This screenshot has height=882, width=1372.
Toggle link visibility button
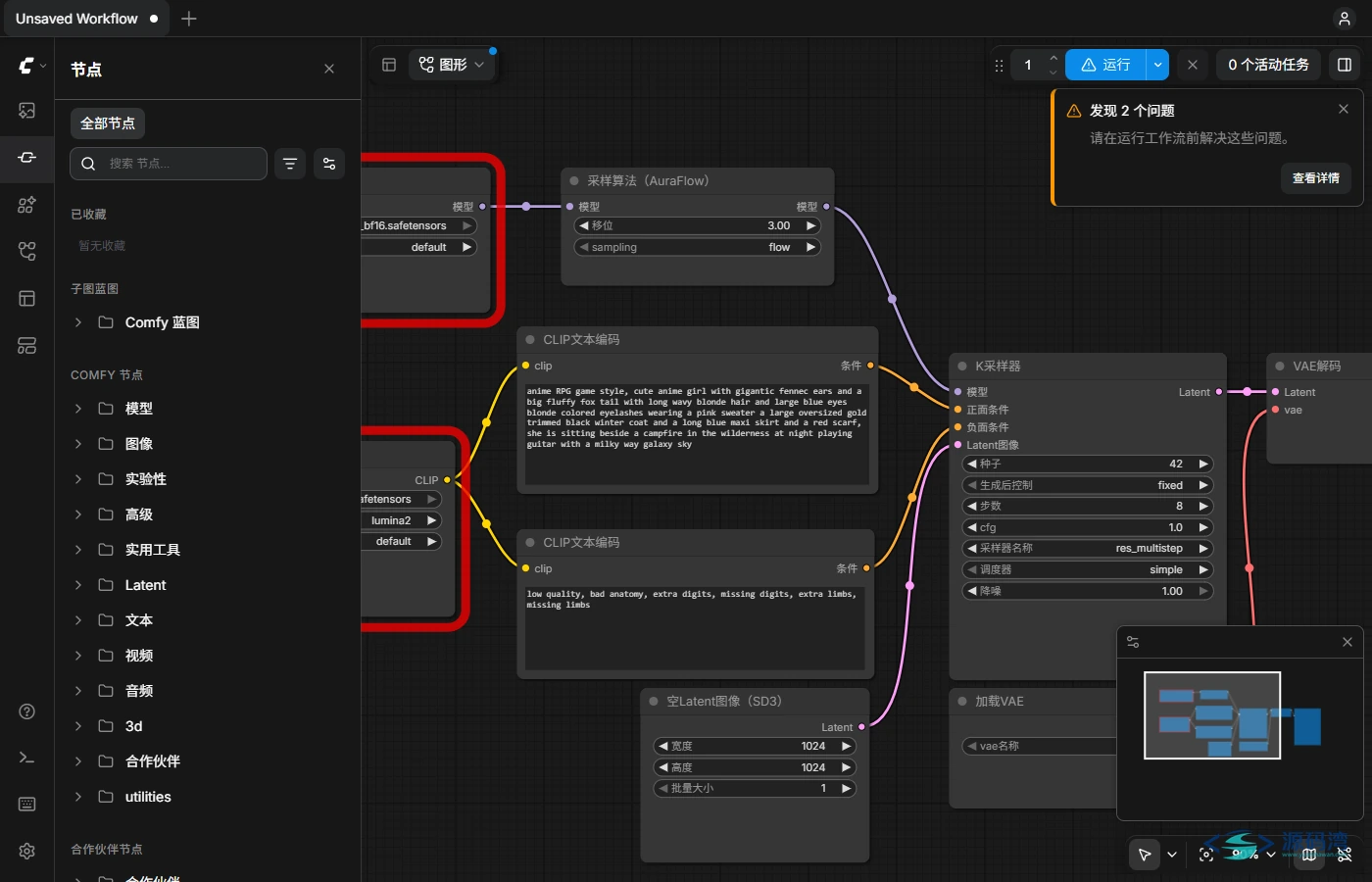(x=1345, y=855)
